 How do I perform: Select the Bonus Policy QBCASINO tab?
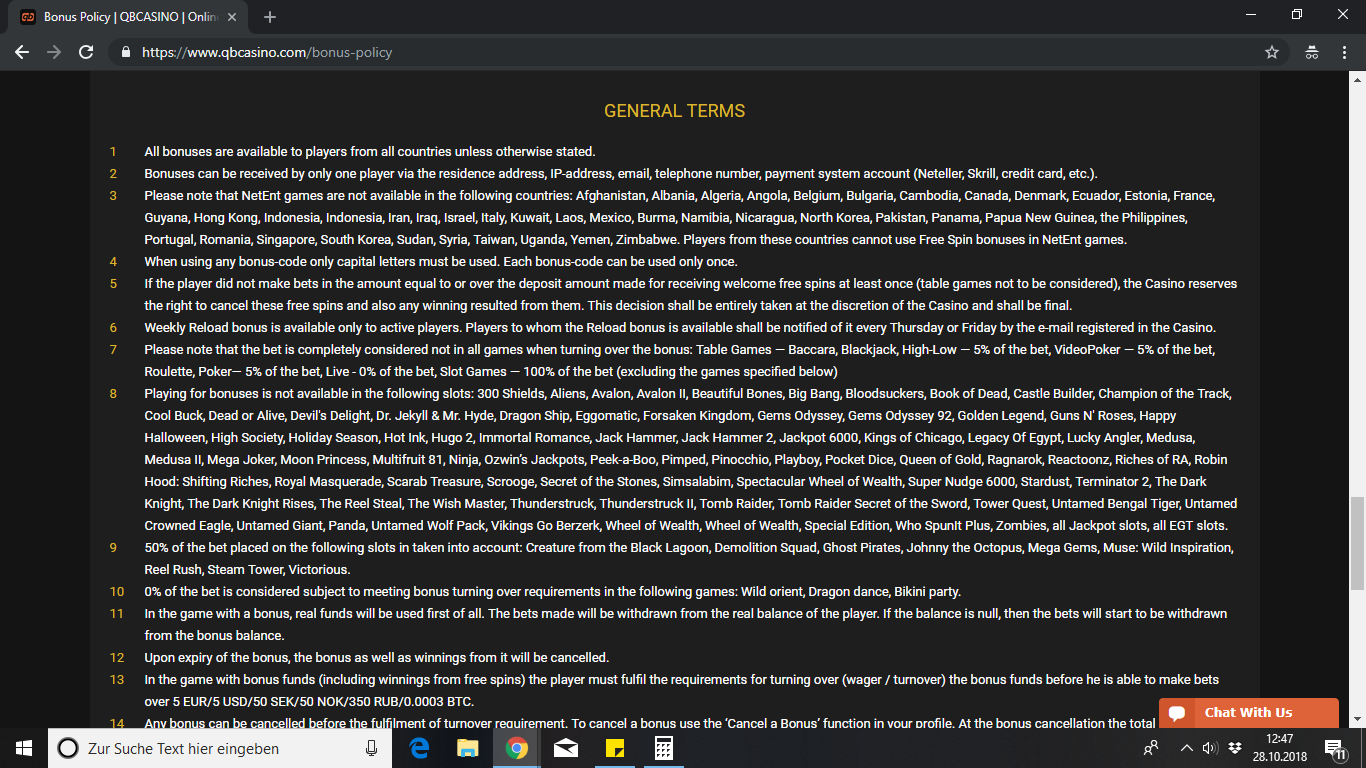point(130,17)
